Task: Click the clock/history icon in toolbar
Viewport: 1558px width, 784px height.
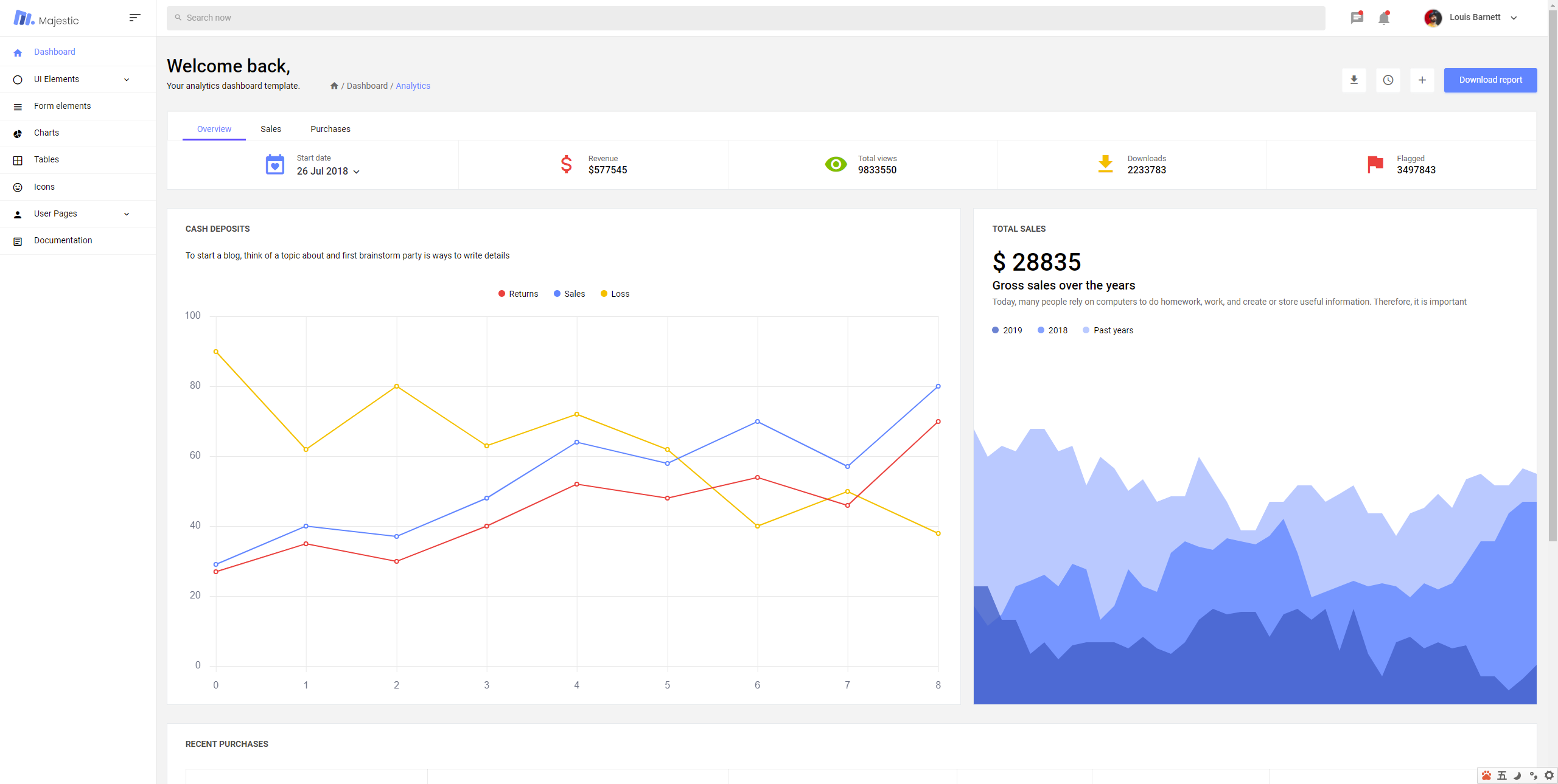Action: tap(1389, 80)
